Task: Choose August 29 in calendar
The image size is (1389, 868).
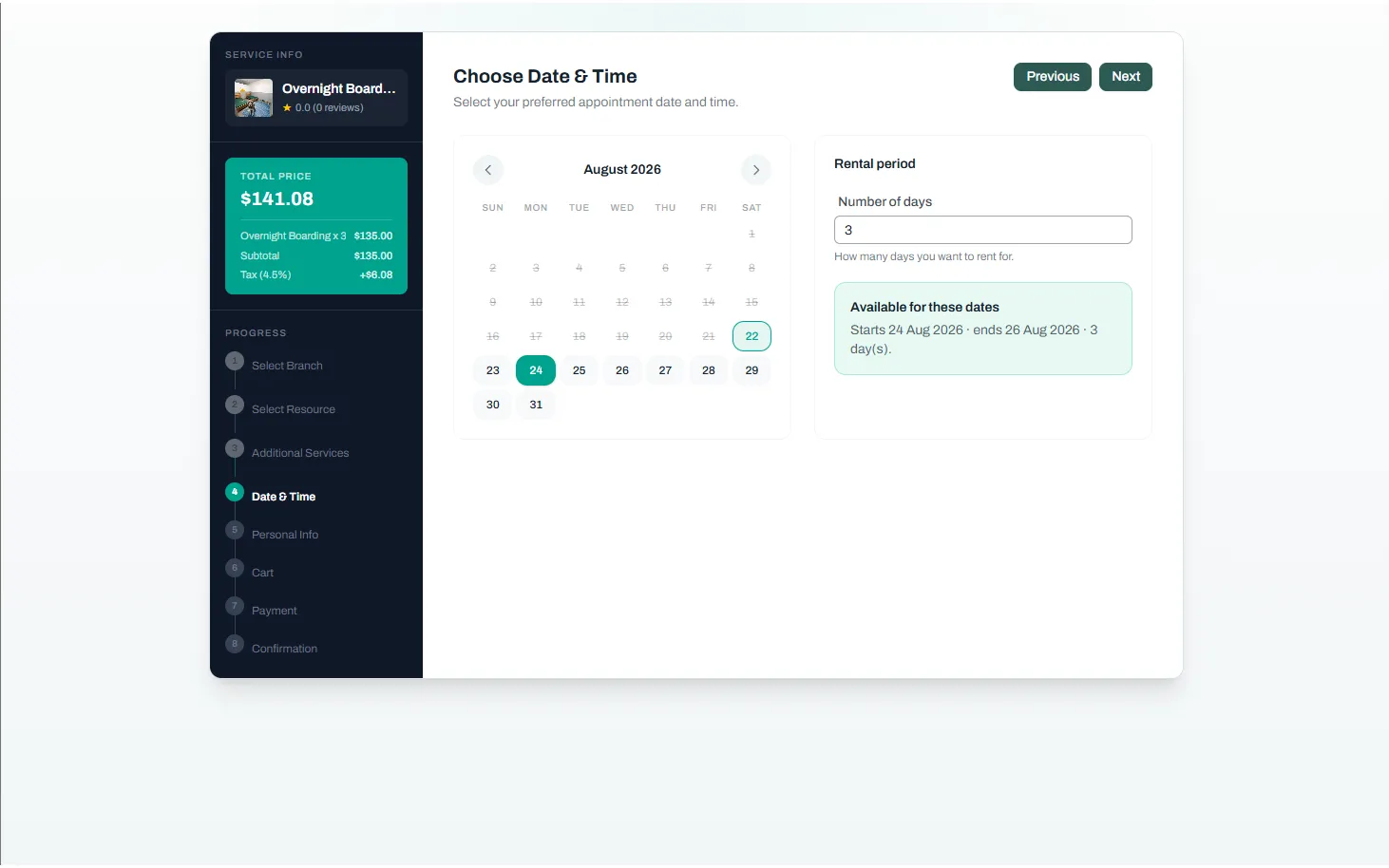Action: click(x=752, y=370)
